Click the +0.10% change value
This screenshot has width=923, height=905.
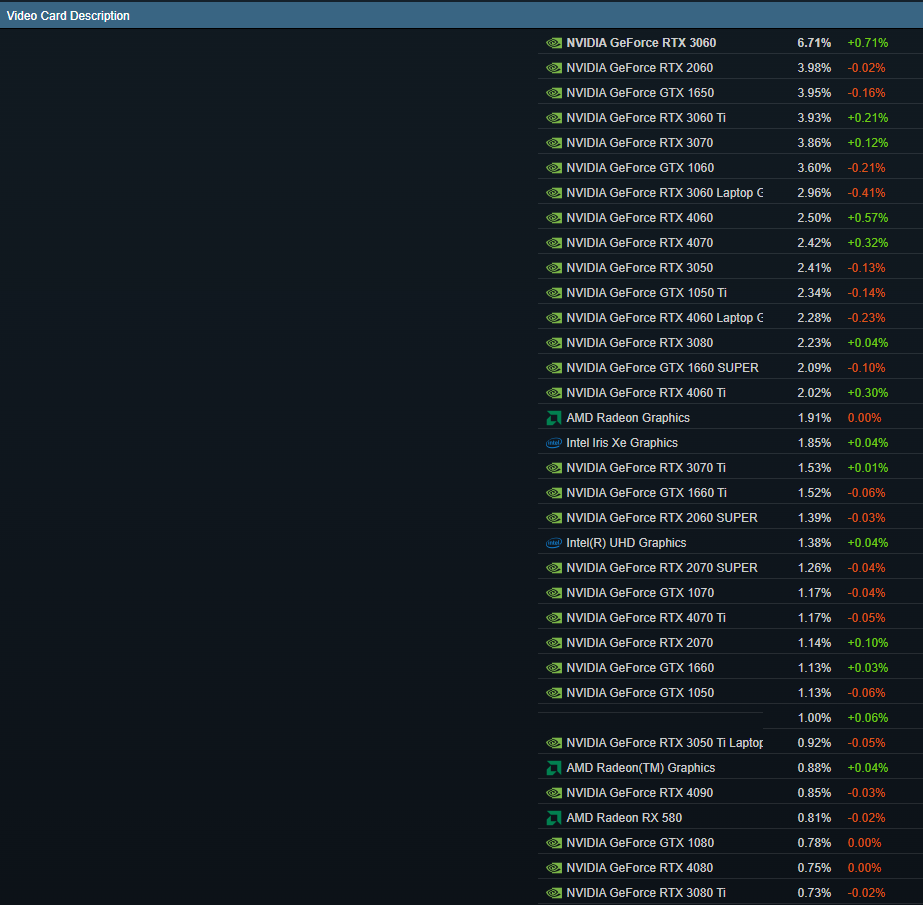click(x=868, y=643)
